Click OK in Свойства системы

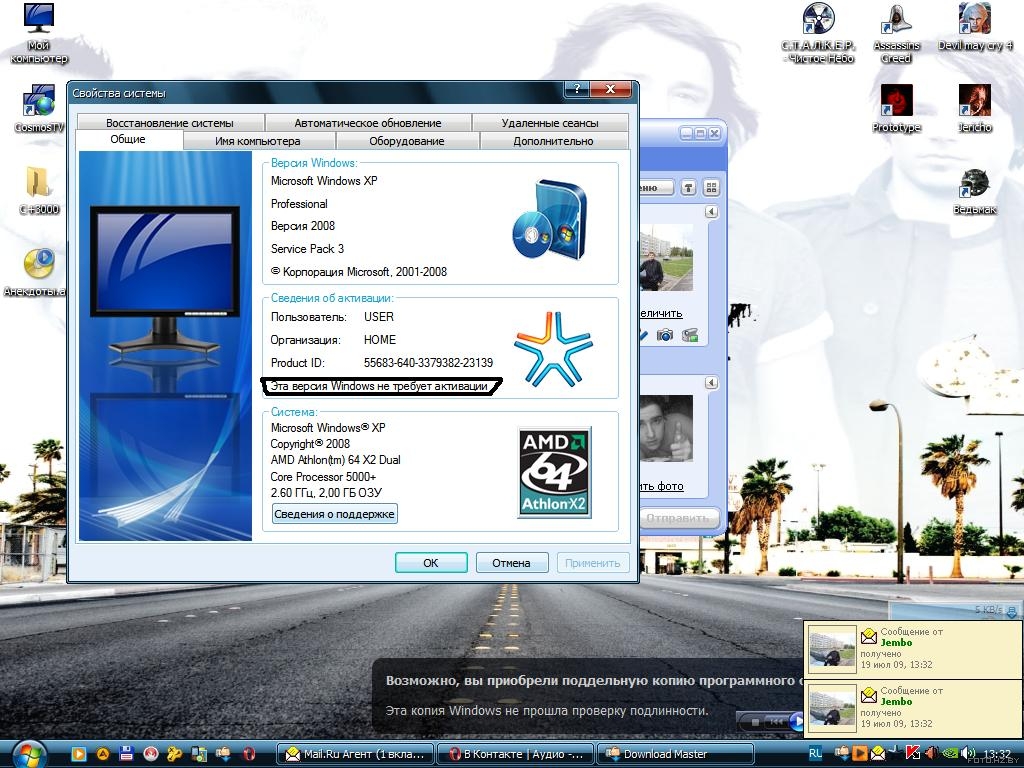coord(431,562)
